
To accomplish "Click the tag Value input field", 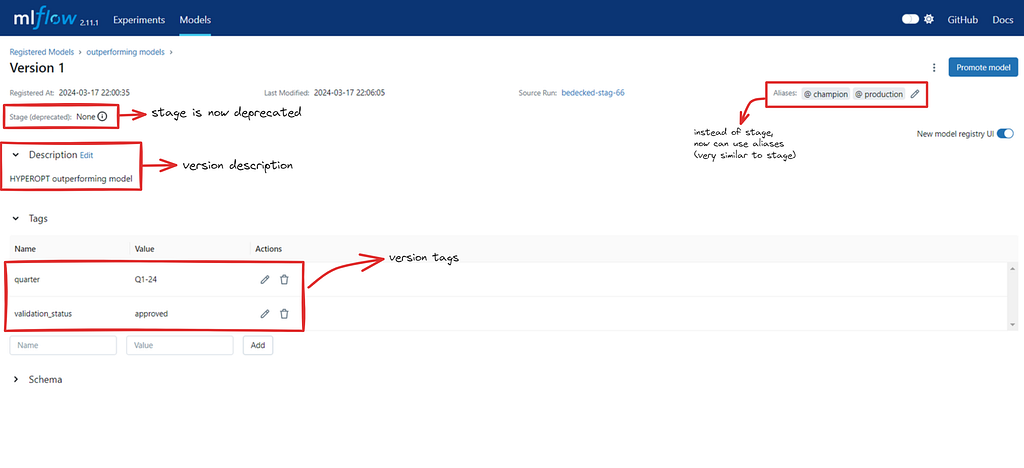I will point(180,345).
